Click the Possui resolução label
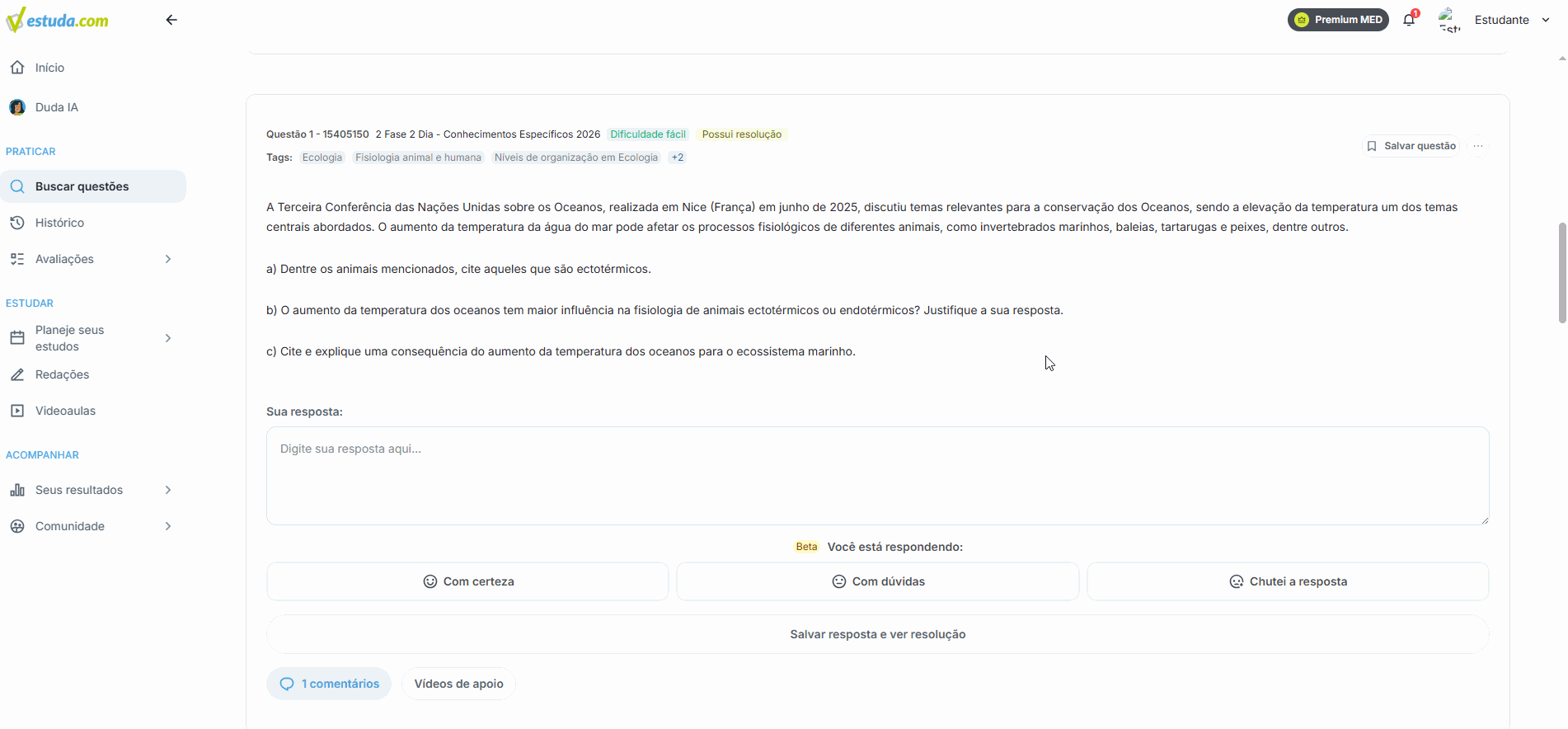Image resolution: width=1568 pixels, height=729 pixels. (742, 134)
